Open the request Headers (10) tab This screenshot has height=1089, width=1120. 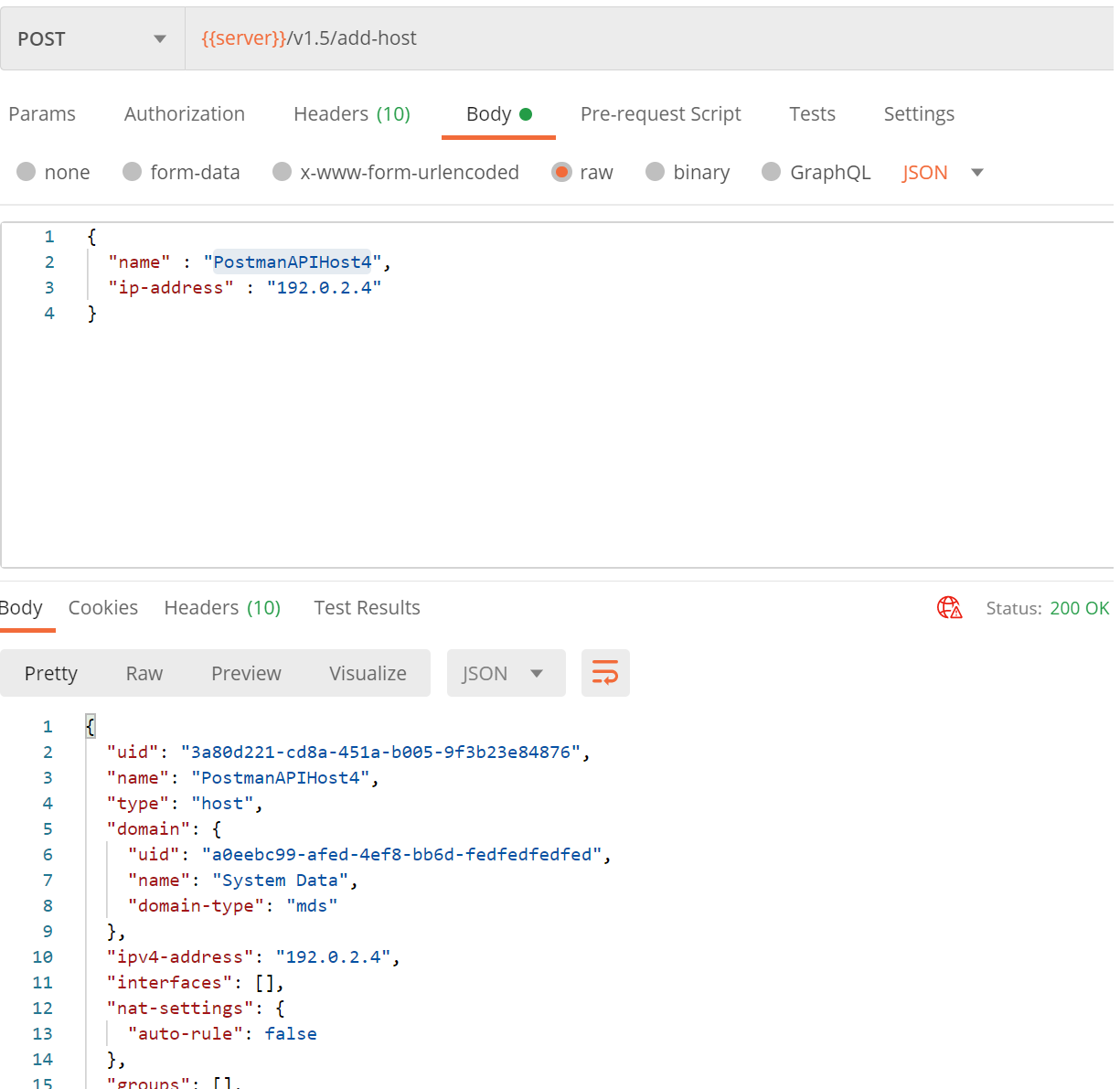[x=351, y=114]
